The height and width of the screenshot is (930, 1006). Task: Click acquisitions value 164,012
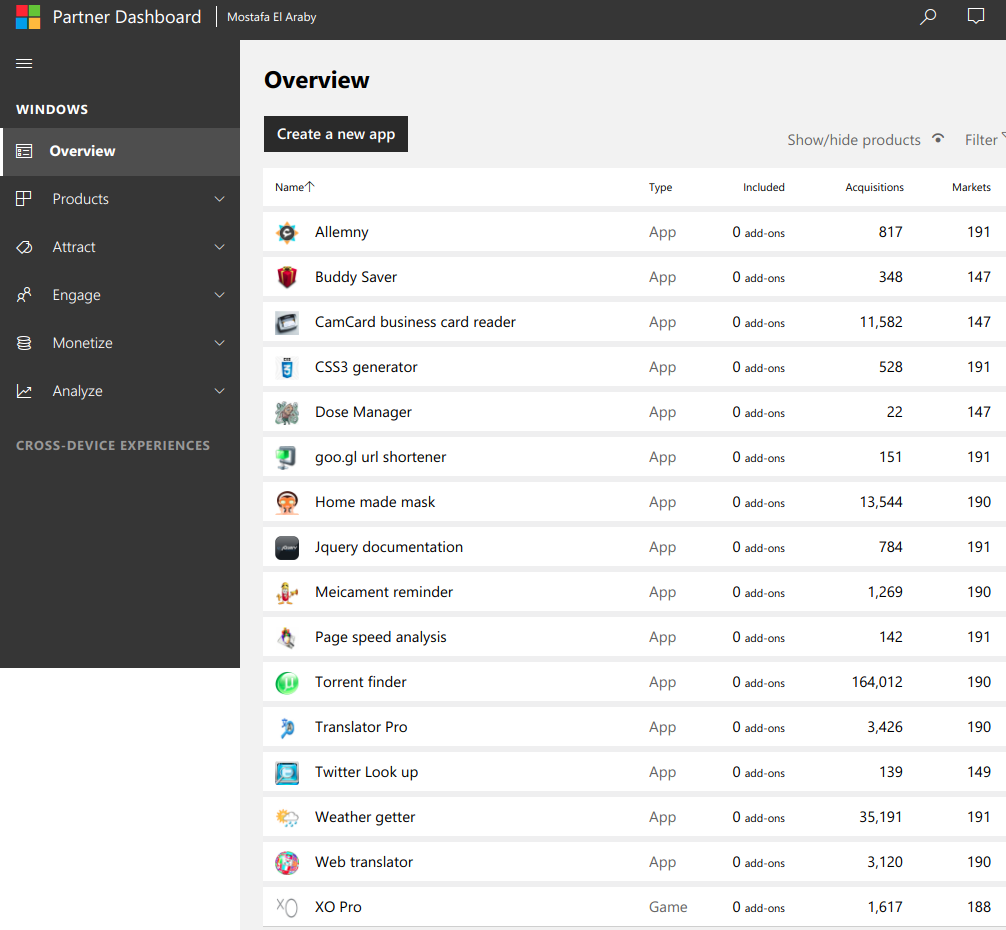coord(876,682)
